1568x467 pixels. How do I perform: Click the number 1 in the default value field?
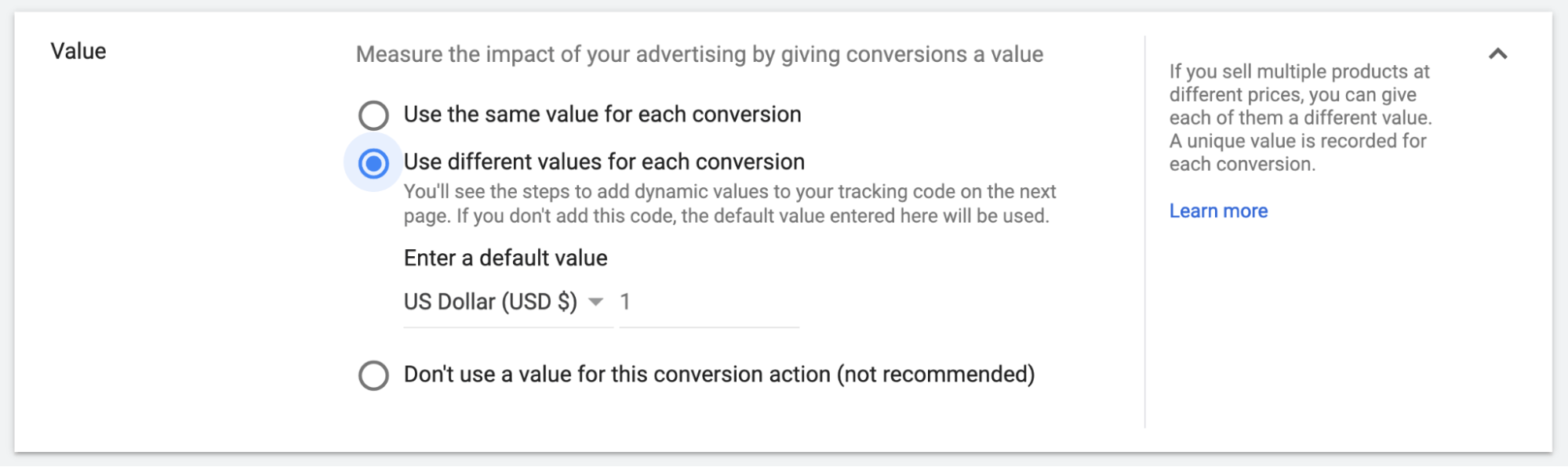click(x=625, y=302)
